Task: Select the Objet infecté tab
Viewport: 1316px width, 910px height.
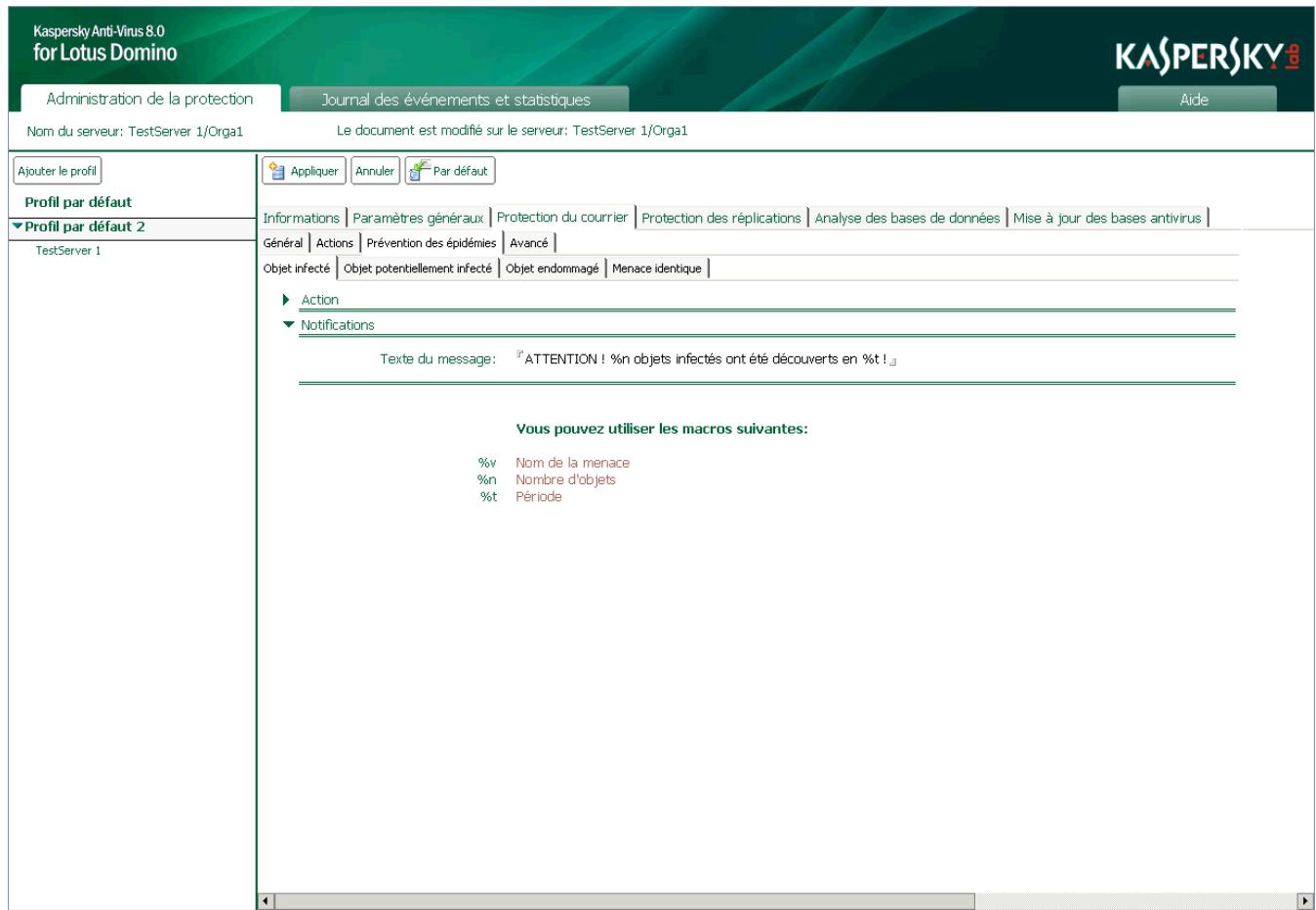Action: pyautogui.click(x=297, y=269)
